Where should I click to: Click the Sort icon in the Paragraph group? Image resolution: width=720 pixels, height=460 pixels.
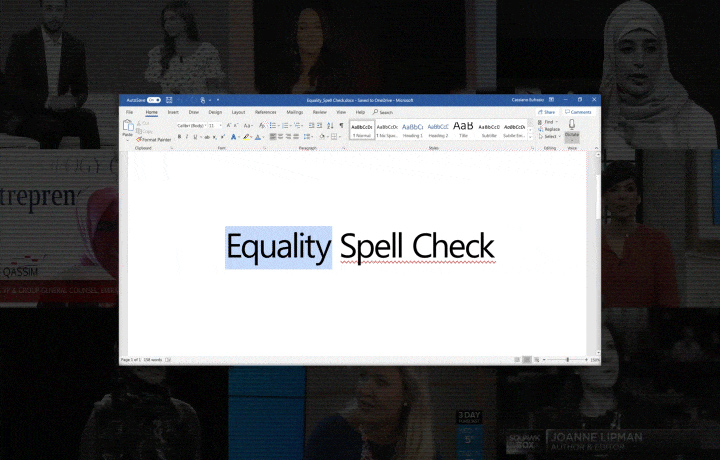(331, 126)
